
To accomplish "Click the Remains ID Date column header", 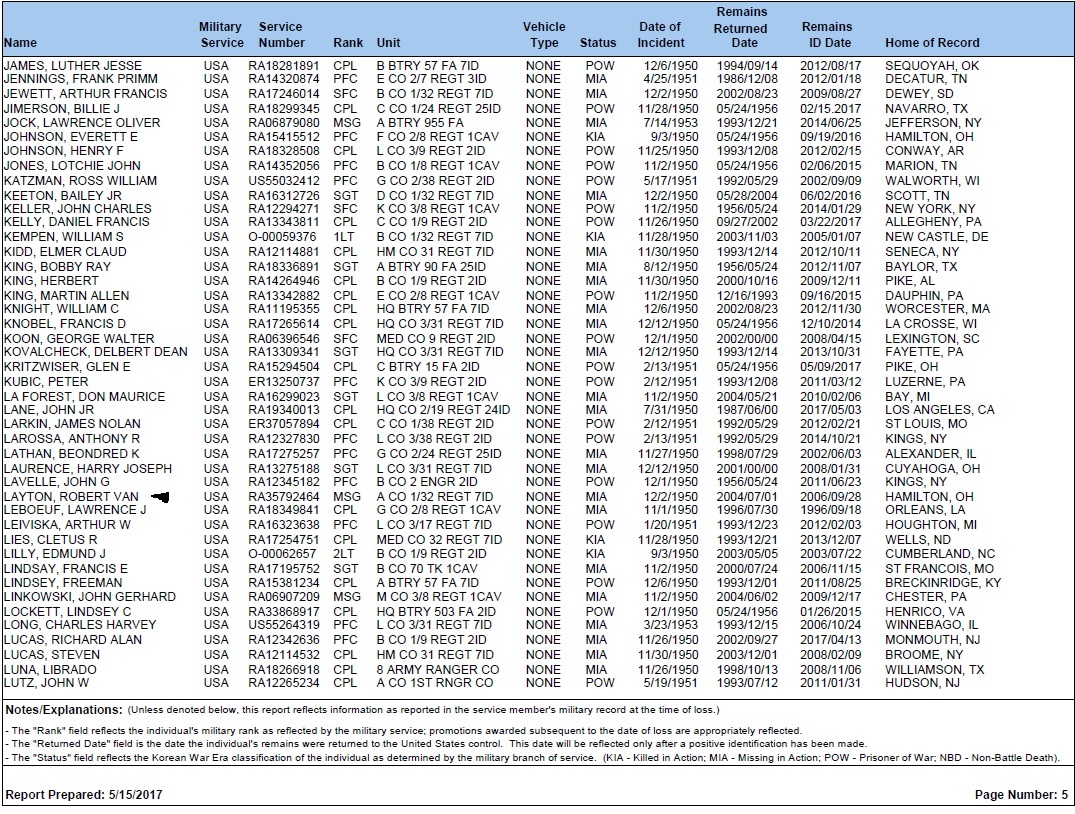I will pyautogui.click(x=827, y=35).
